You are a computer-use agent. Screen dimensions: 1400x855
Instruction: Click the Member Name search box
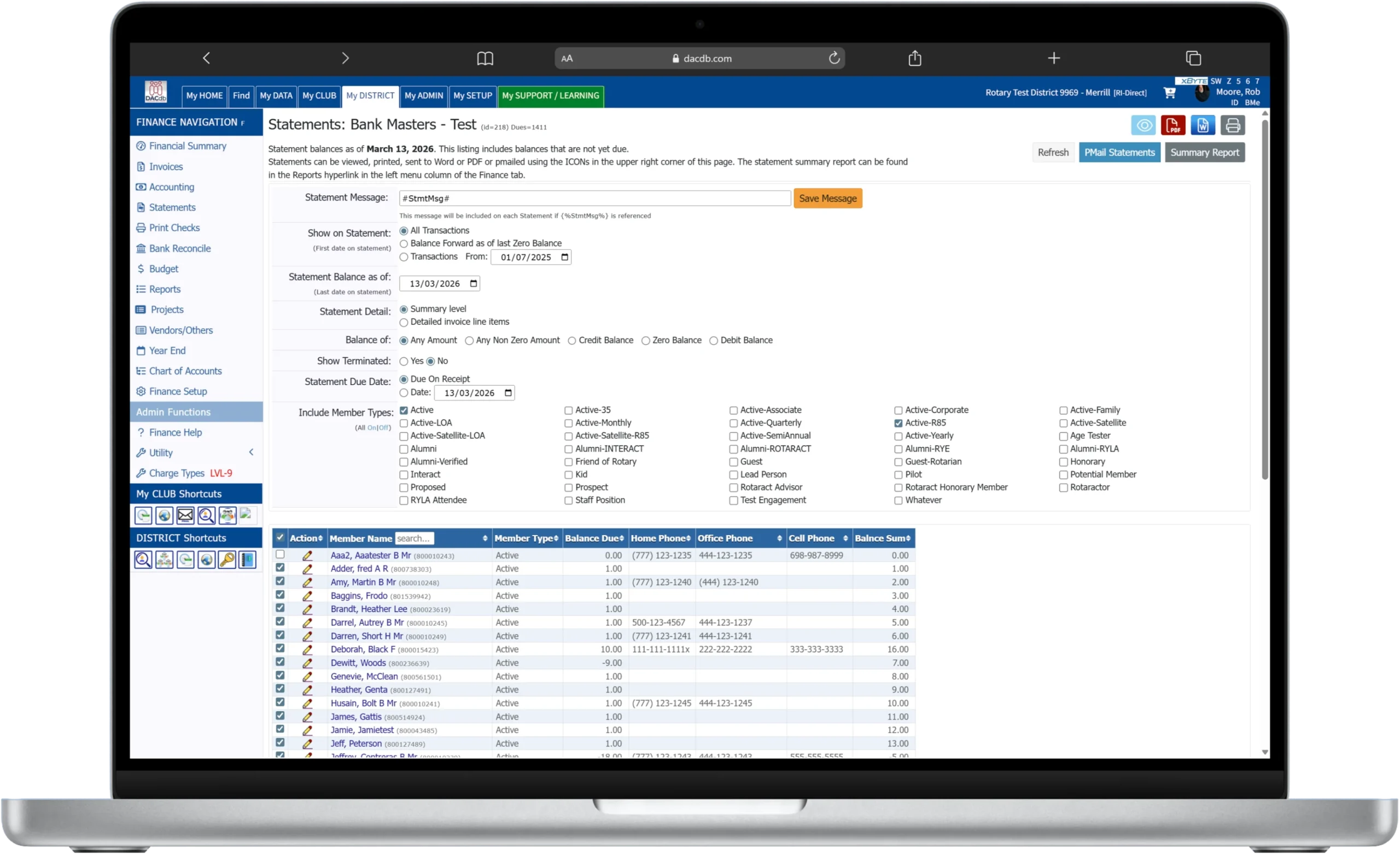pos(414,538)
